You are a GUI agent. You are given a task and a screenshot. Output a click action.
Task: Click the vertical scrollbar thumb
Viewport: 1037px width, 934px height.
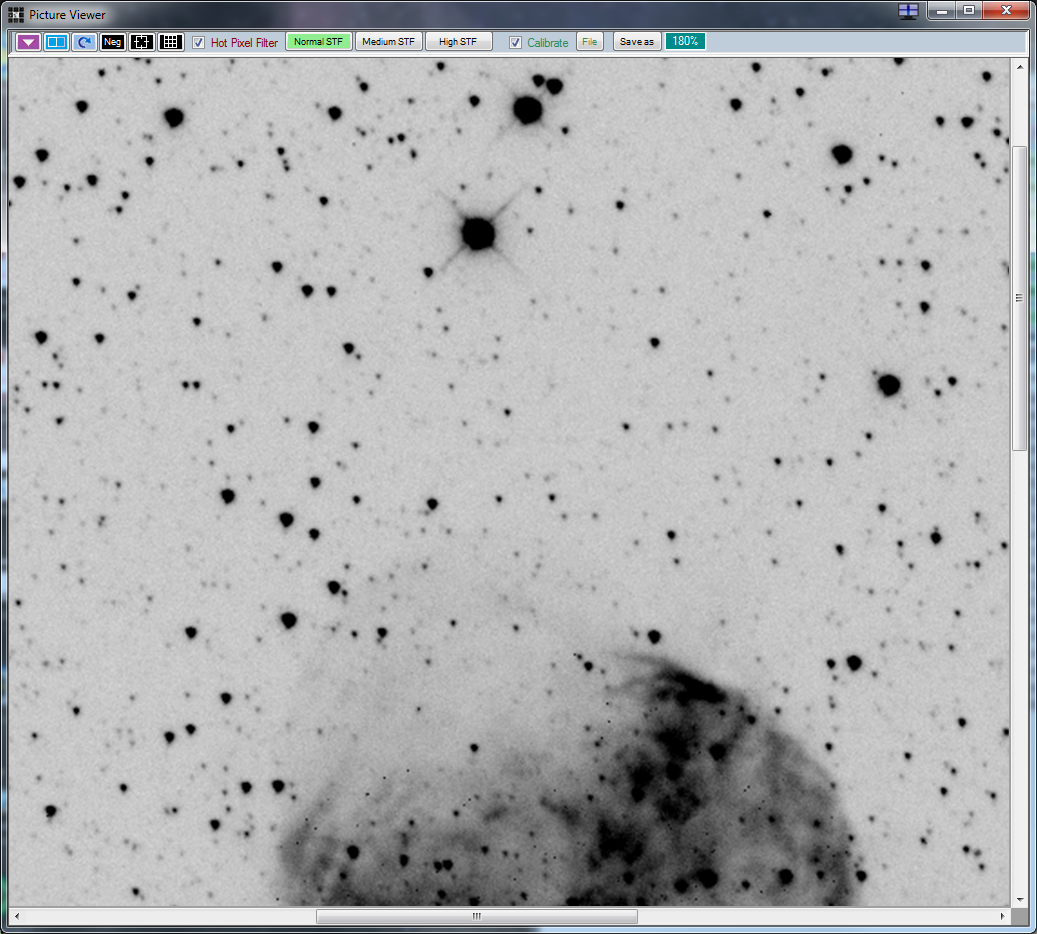coord(1019,298)
